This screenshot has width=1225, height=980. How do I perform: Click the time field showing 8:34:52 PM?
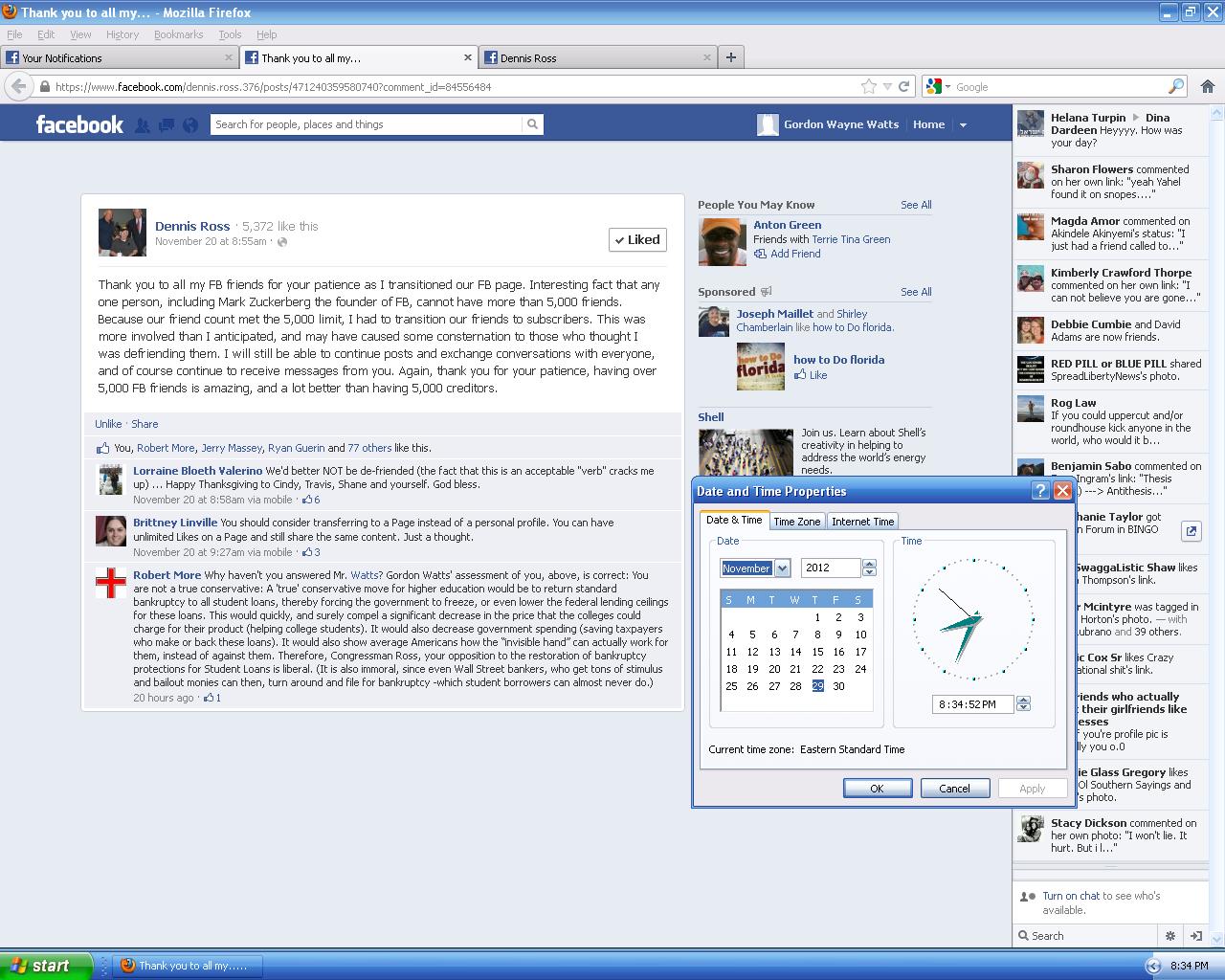coord(972,704)
